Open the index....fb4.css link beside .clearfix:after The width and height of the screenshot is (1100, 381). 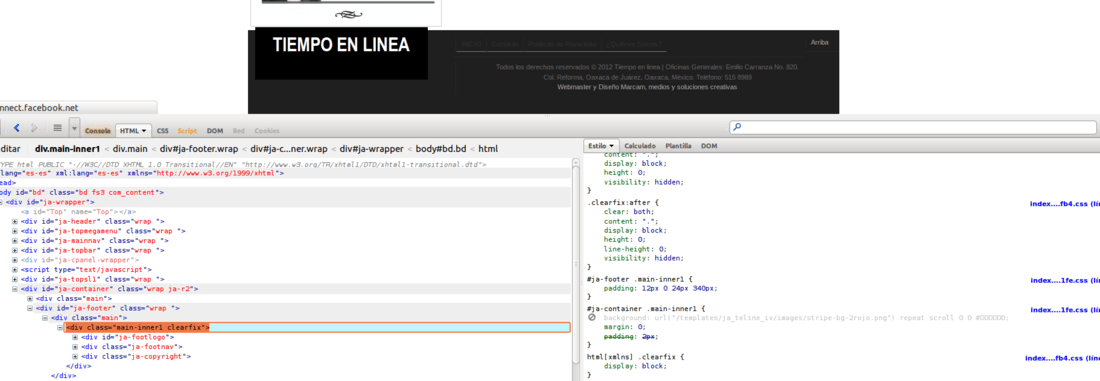(x=1065, y=204)
